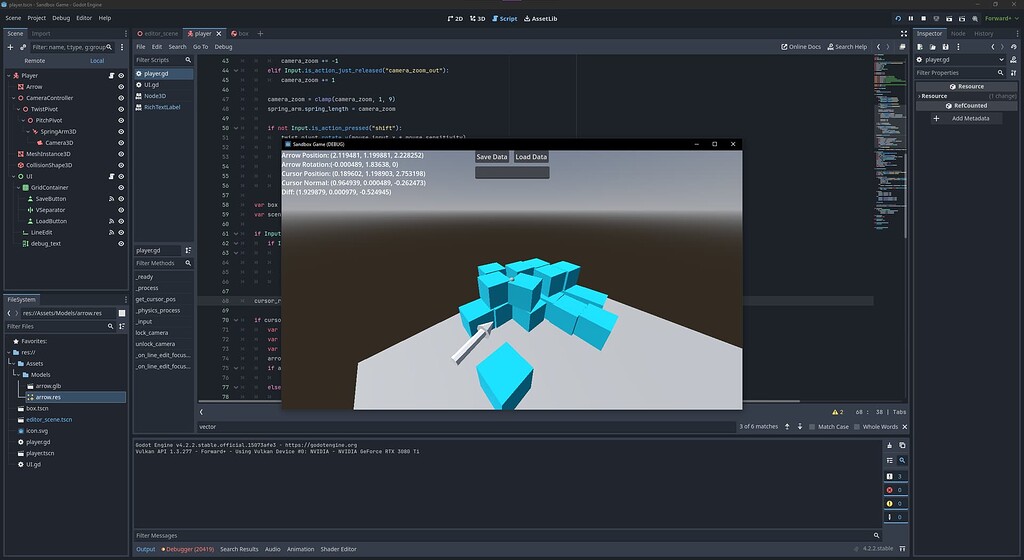The width and height of the screenshot is (1024, 560).
Task: Save the currently edited resource in Inspector
Action: pos(945,47)
